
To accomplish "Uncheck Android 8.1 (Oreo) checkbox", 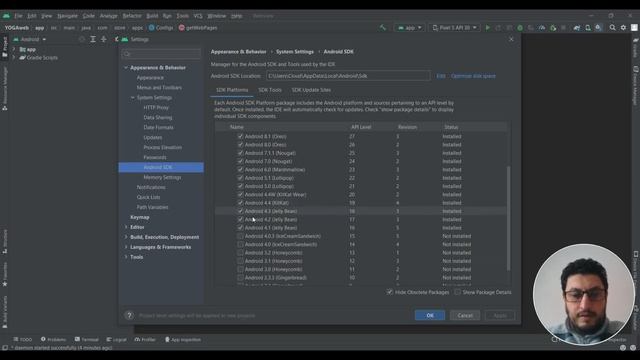I will coord(240,136).
